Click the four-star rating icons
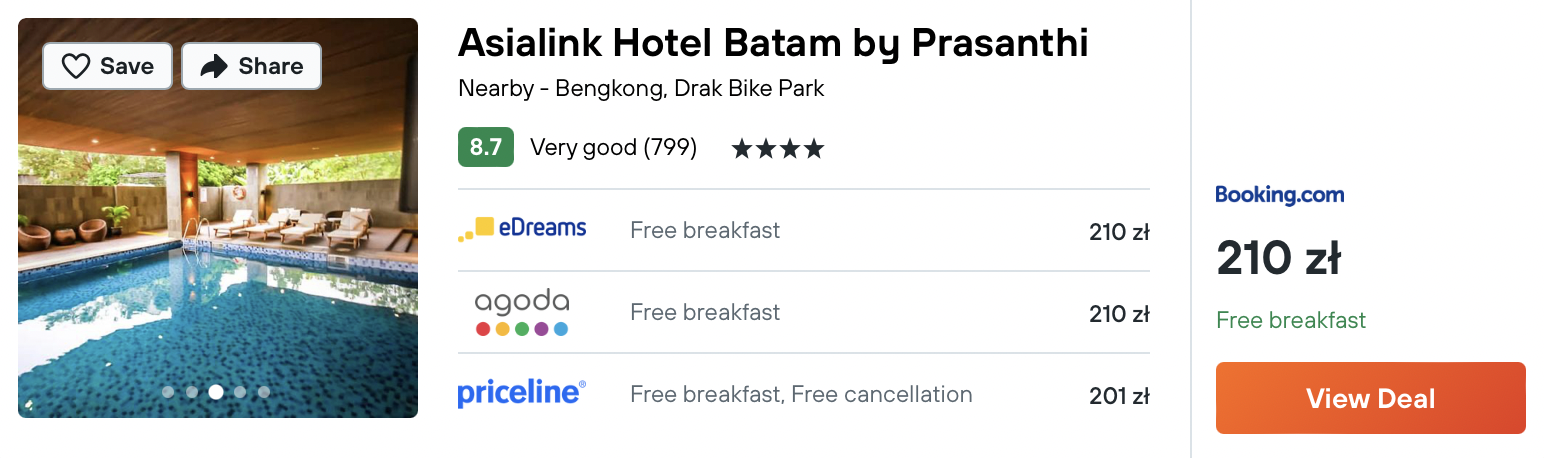 click(x=778, y=149)
